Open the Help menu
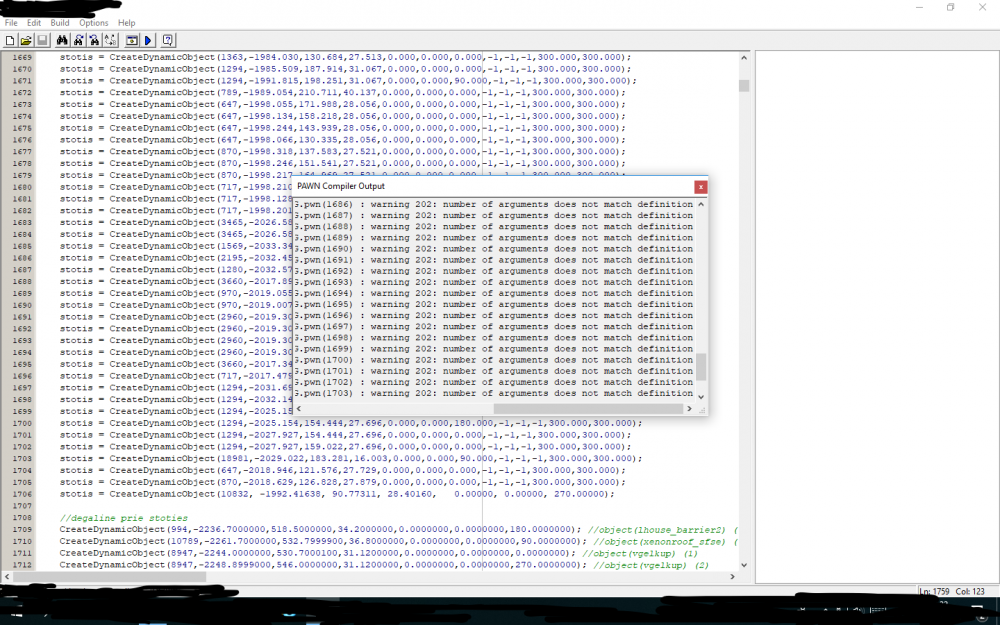1000x625 pixels. coord(127,22)
